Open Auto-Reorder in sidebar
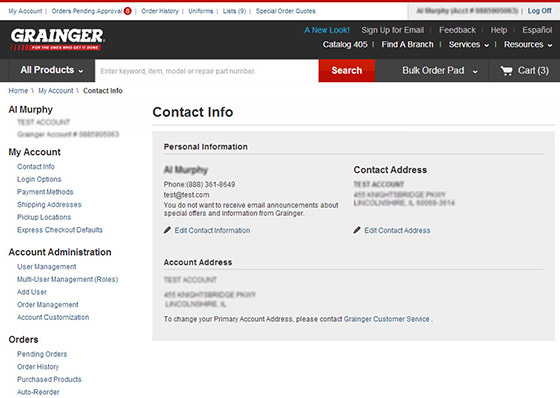 coord(38,392)
